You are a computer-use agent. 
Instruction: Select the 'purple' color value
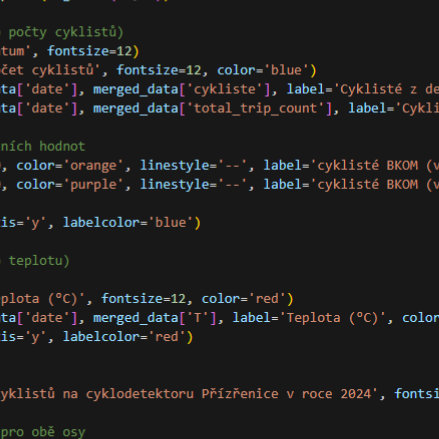[x=94, y=185]
